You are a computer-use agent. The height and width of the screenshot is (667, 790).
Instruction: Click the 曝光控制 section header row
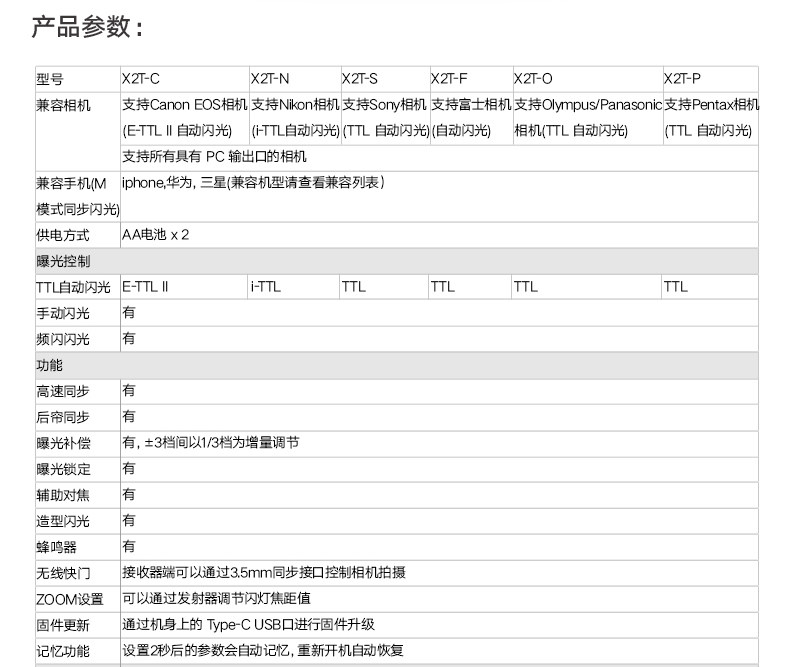397,261
